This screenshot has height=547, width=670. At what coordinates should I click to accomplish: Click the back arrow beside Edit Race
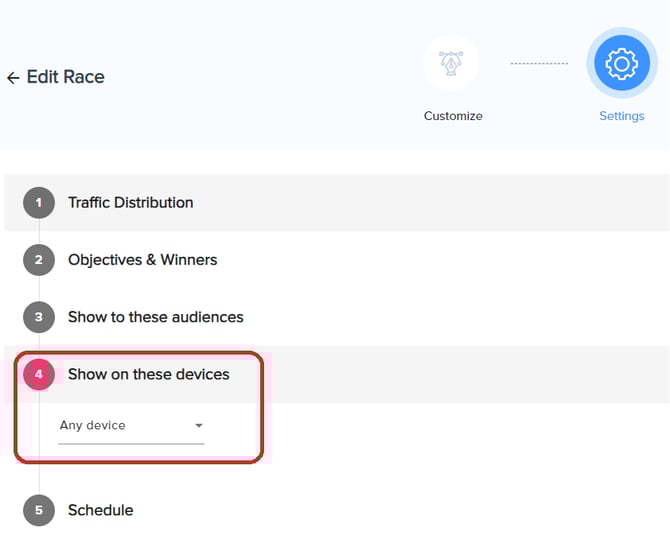[13, 77]
